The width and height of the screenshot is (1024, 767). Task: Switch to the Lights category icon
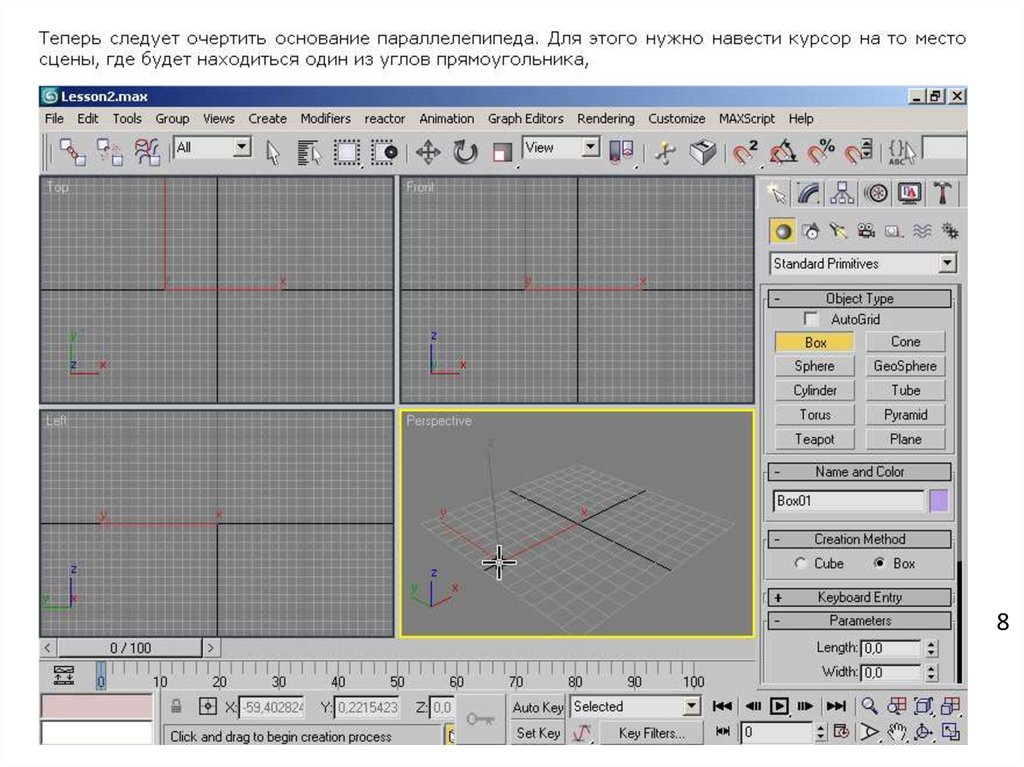pos(838,231)
